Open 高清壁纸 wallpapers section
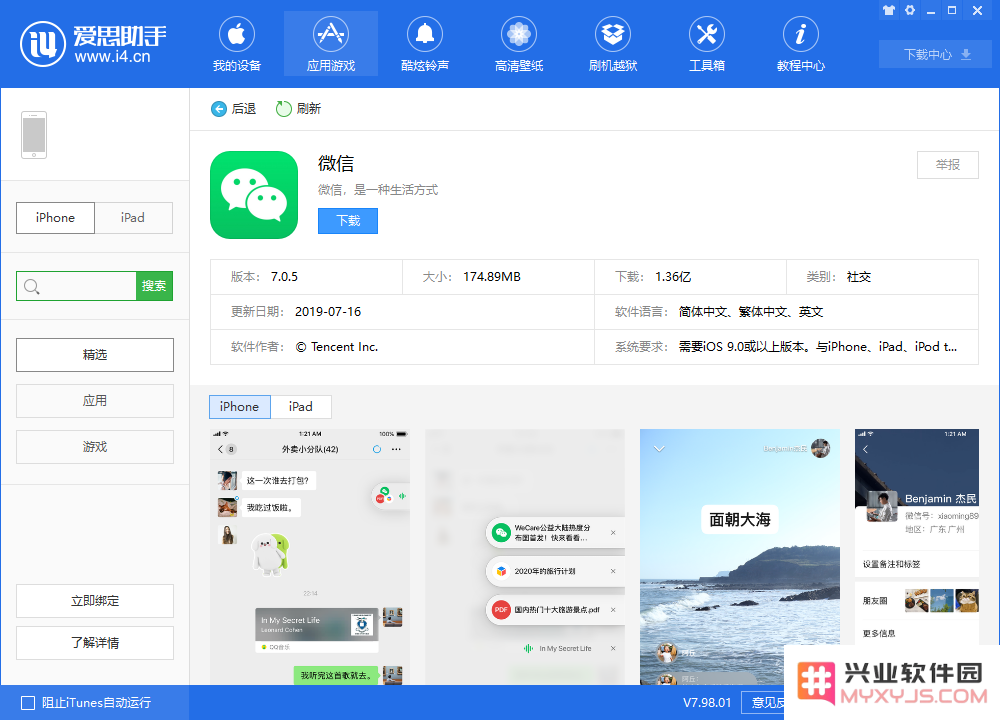Viewport: 1000px width, 720px height. coord(518,44)
